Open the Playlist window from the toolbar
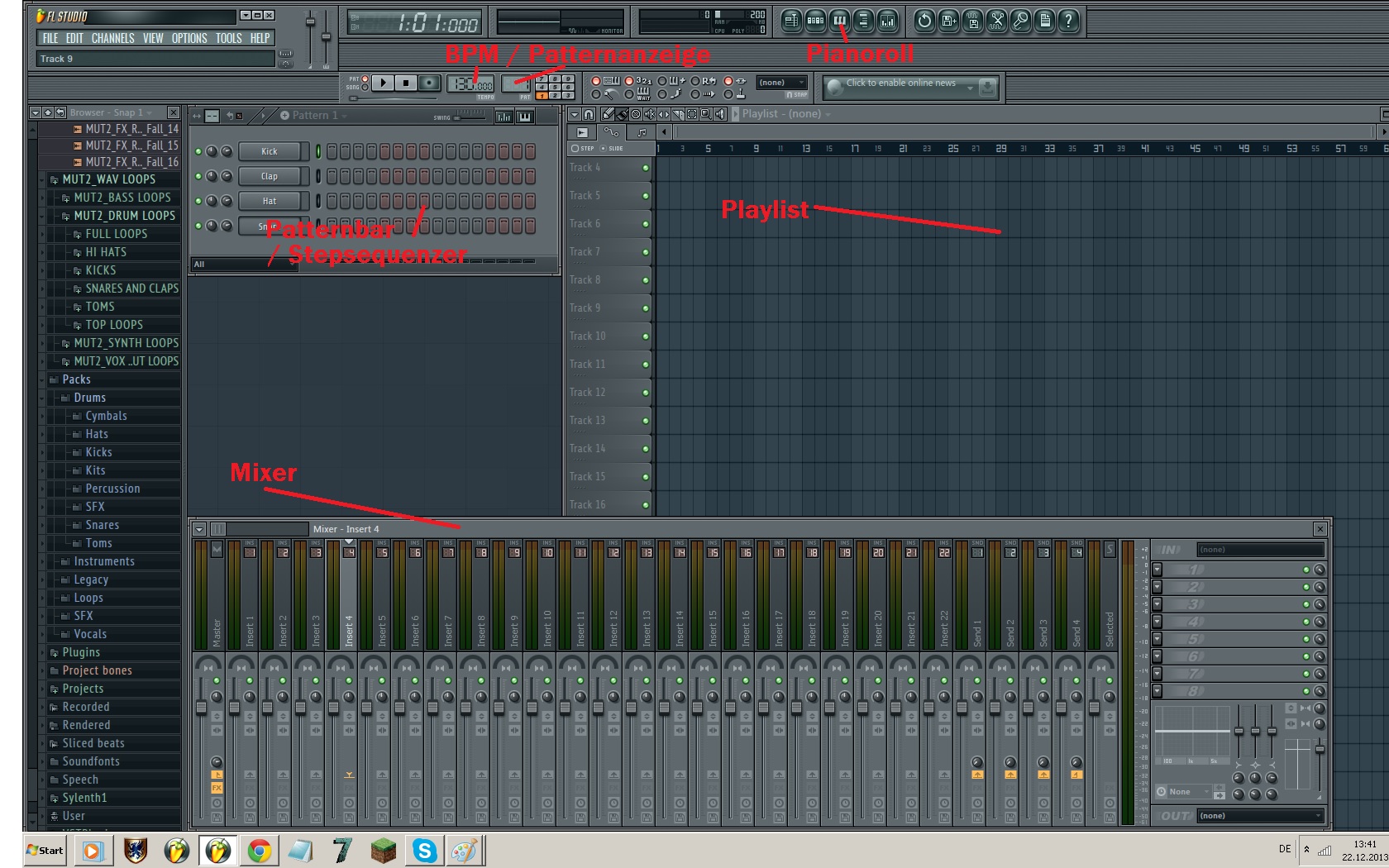Screen dimensions: 1389x868 pos(791,21)
